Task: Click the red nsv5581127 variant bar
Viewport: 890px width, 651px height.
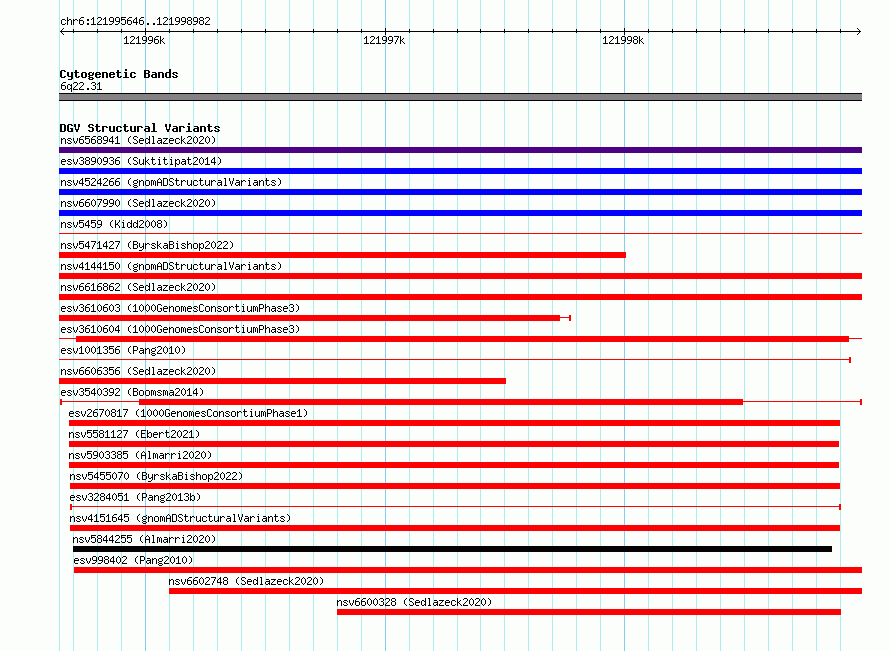Action: (454, 444)
